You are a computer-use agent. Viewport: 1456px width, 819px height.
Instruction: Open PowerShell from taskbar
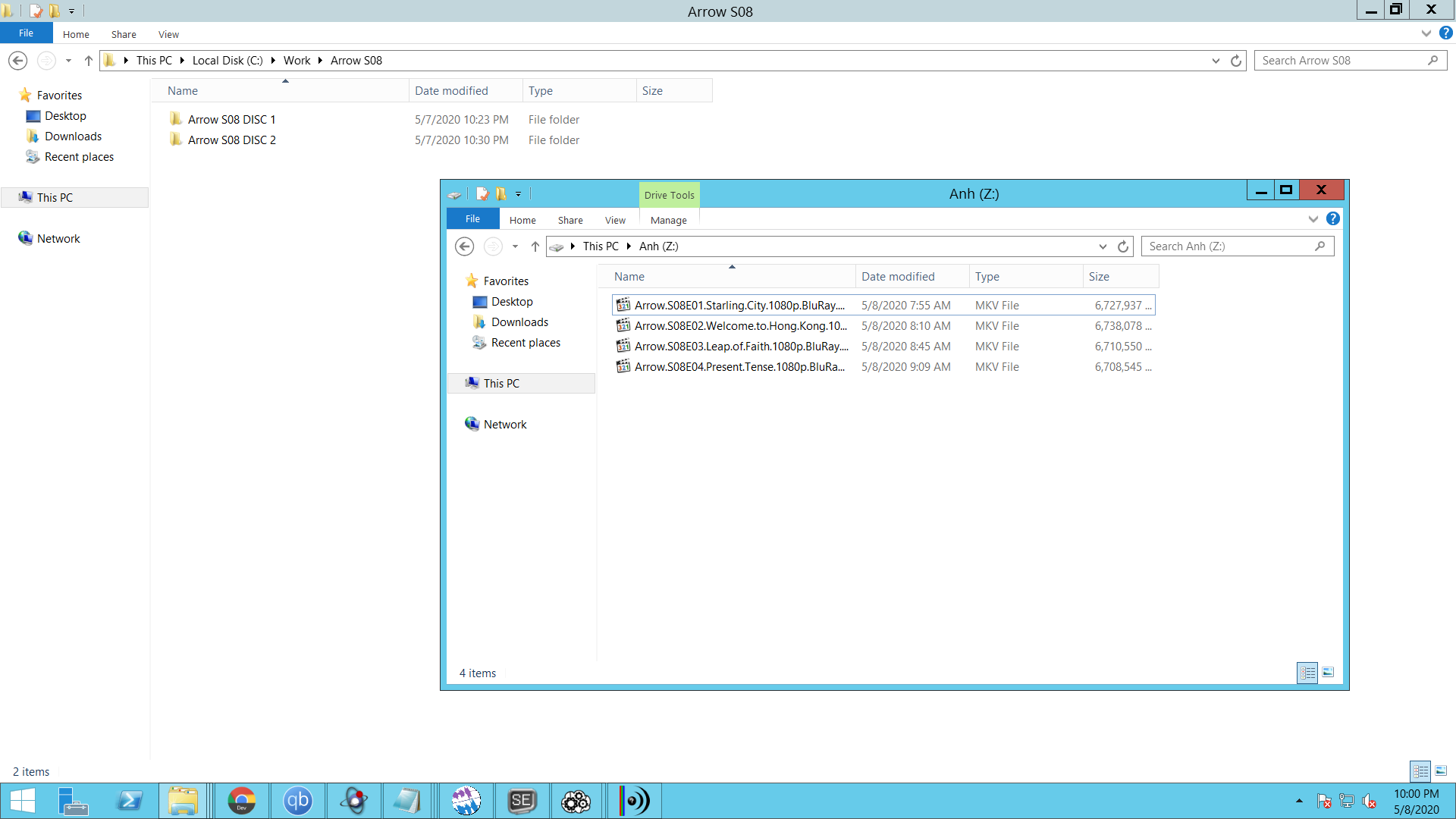[x=130, y=801]
